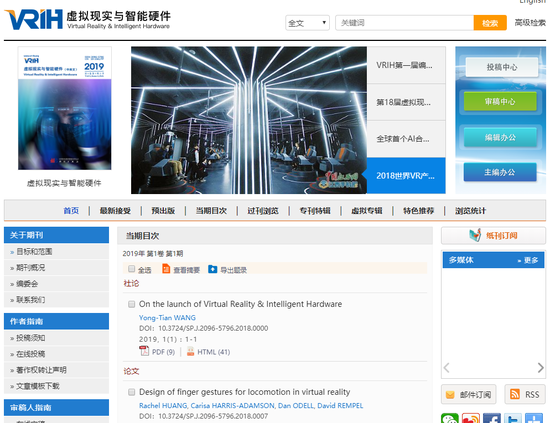Open article Design of finger gestures for locomotion

(244, 392)
